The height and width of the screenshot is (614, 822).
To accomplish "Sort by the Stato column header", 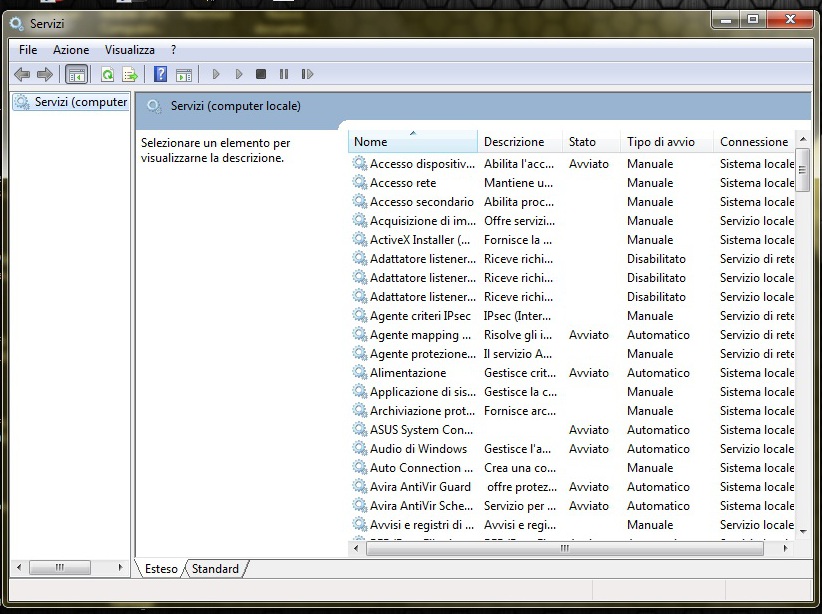I will click(583, 142).
